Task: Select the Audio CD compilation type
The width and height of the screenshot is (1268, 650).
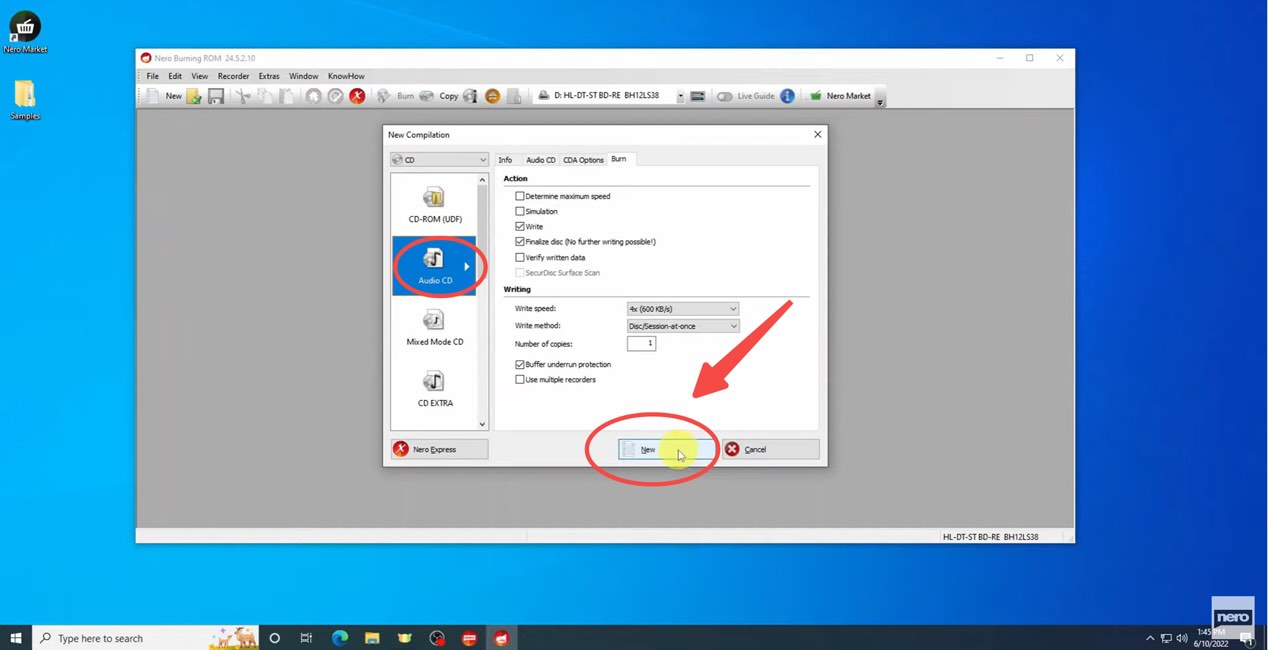Action: pos(435,266)
